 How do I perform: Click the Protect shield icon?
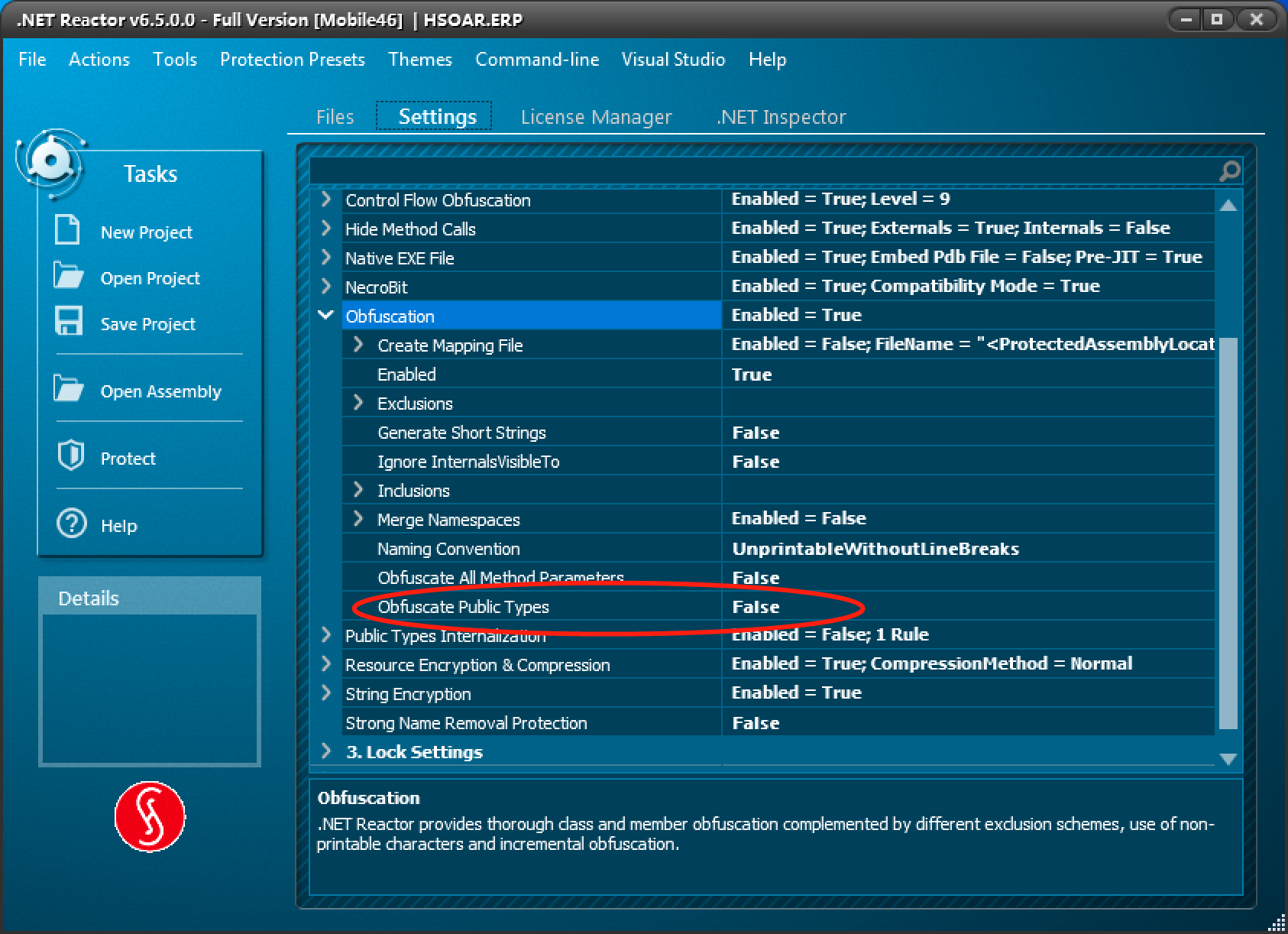coord(71,456)
